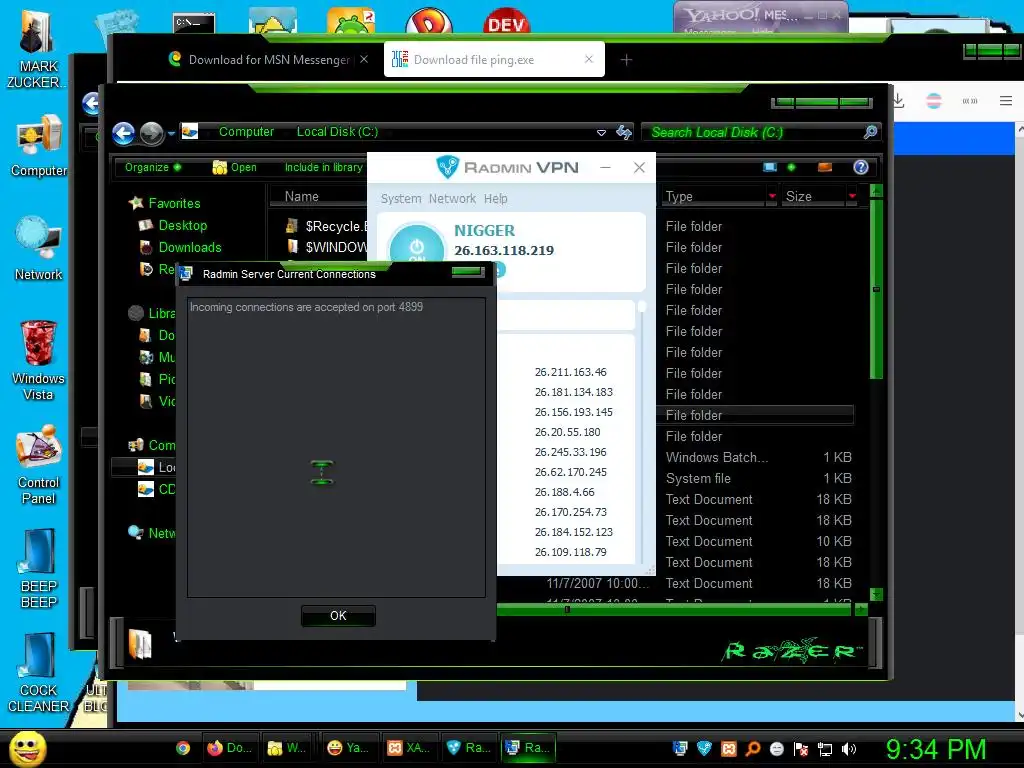This screenshot has width=1024, height=768.
Task: Open the Radmin VPN Help menu
Action: click(496, 199)
